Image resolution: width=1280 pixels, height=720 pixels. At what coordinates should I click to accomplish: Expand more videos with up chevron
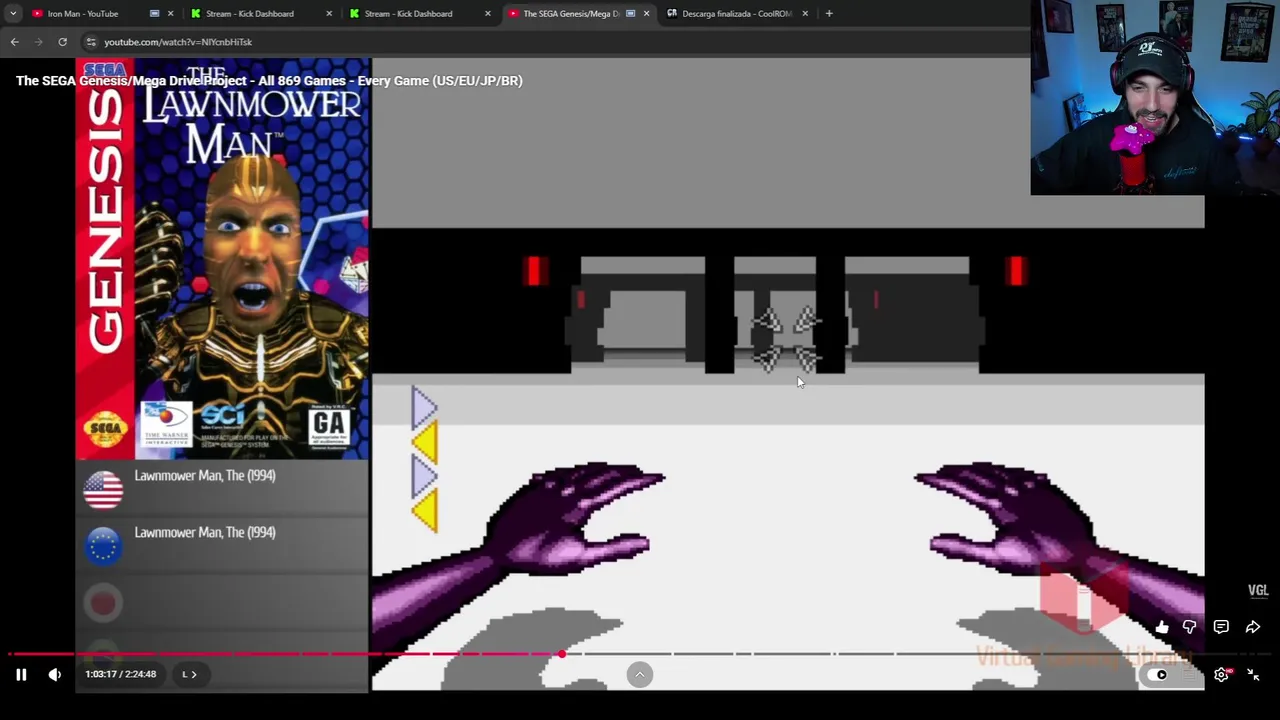(640, 675)
